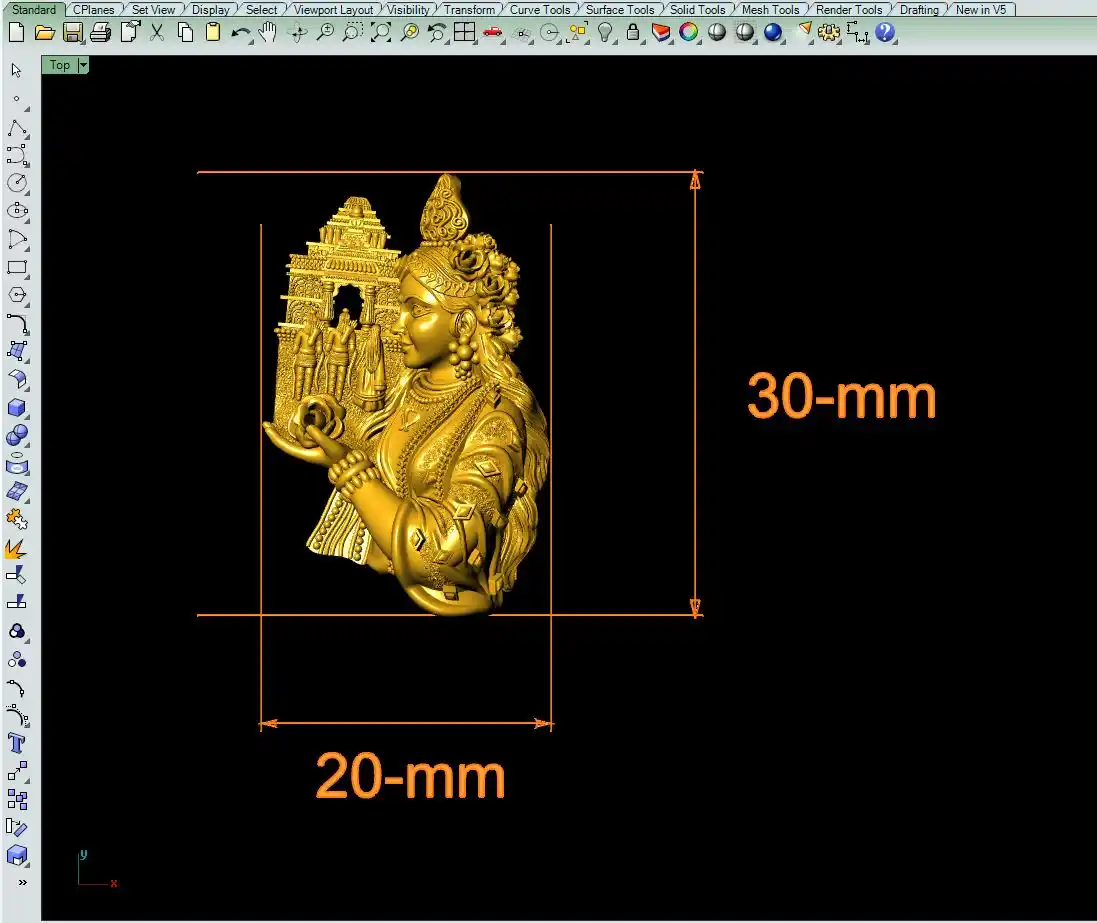Toggle the lock objects padlock icon
Screen dimensions: 1097x923
(x=633, y=32)
